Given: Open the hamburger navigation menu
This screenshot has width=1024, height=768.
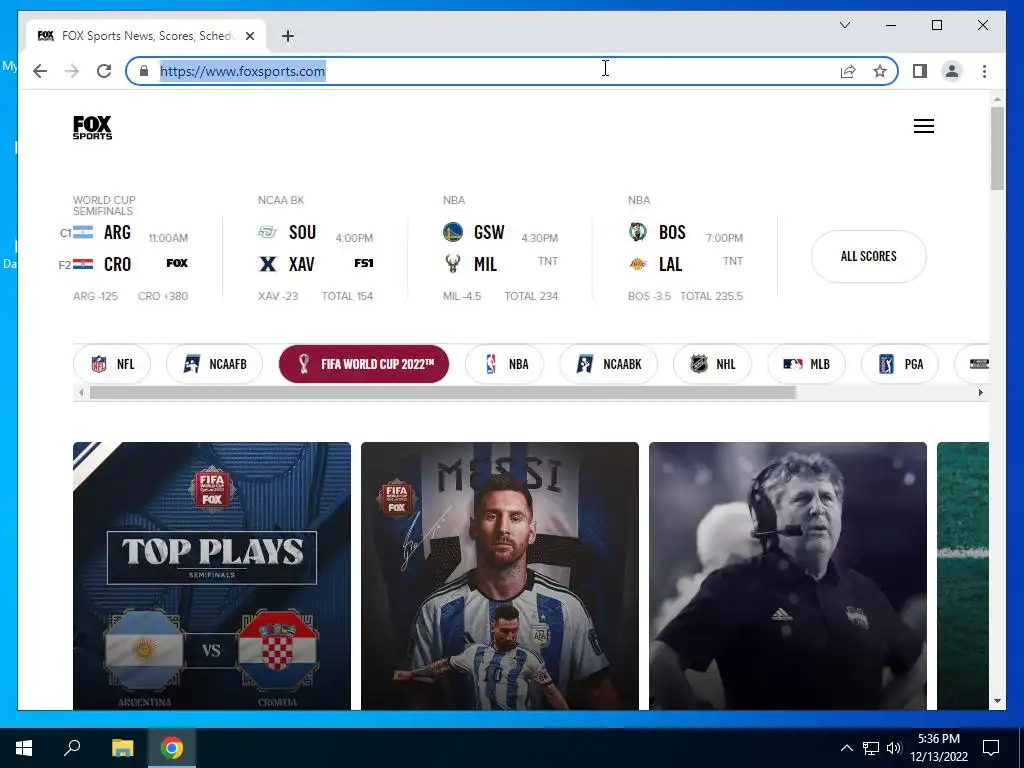Looking at the screenshot, I should tap(923, 126).
